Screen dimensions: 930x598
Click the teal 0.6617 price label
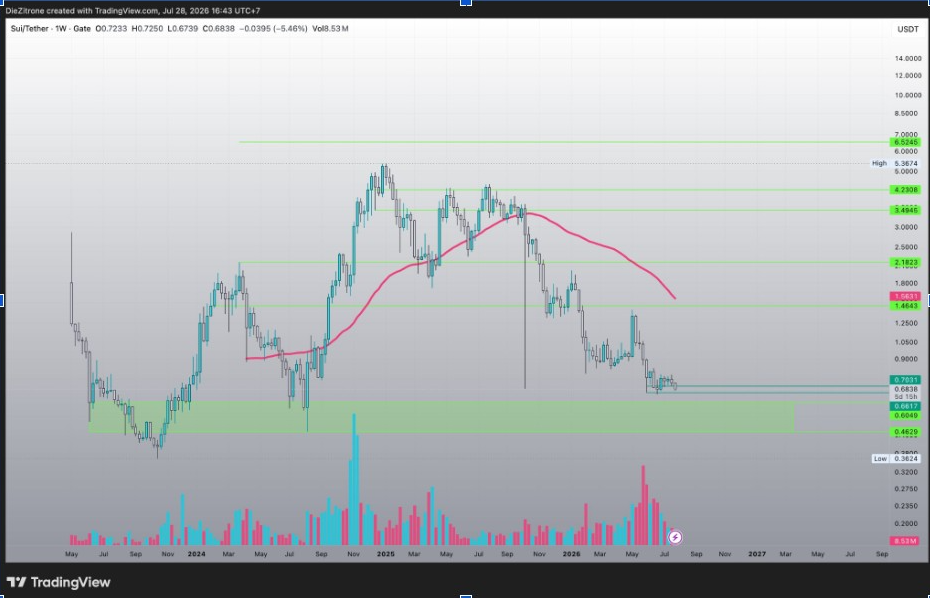coord(904,406)
